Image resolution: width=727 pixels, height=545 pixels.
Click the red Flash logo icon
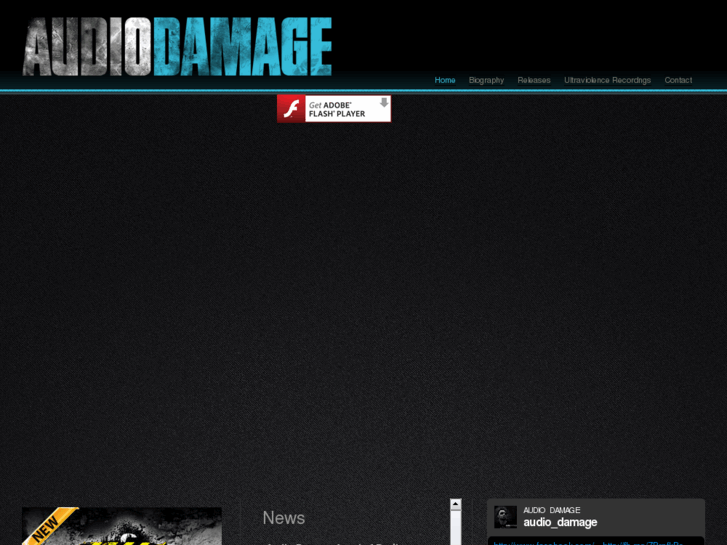pos(291,109)
